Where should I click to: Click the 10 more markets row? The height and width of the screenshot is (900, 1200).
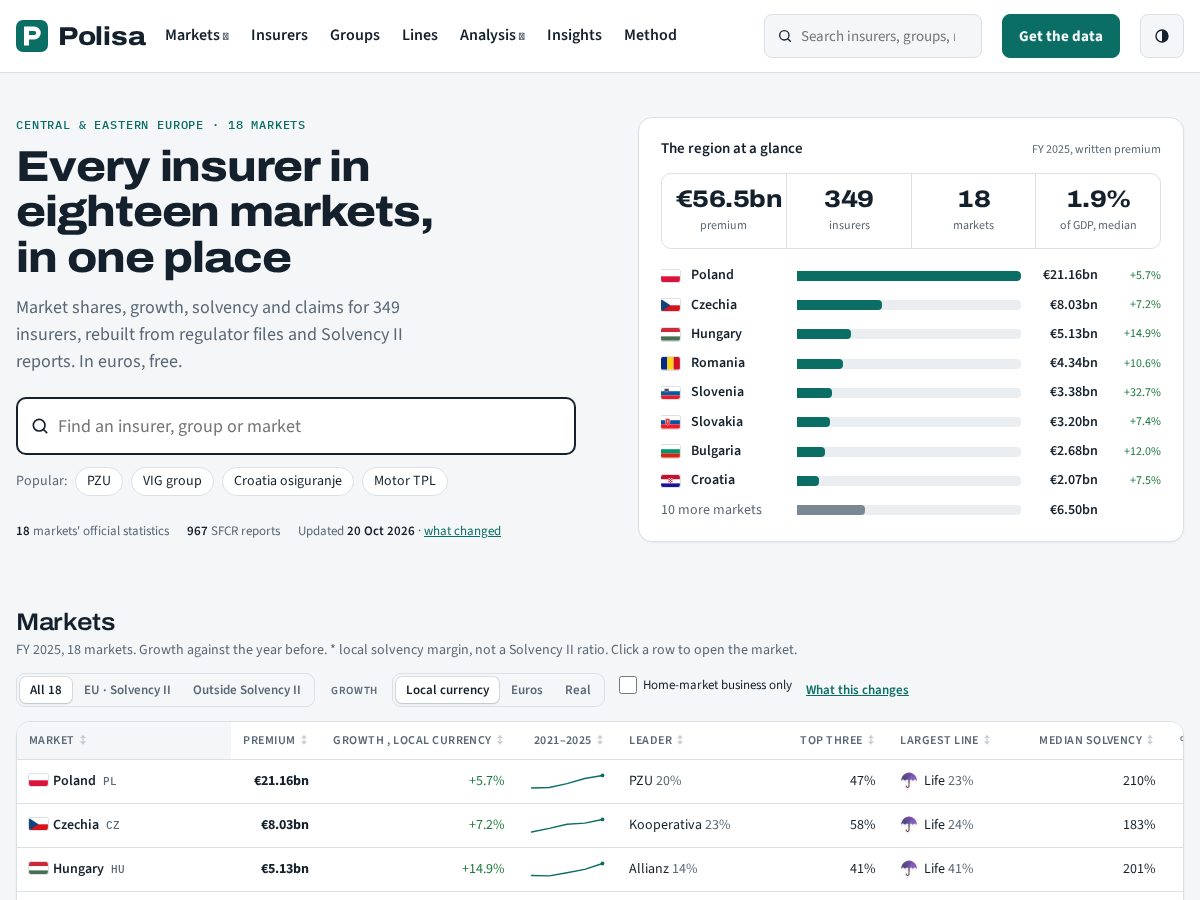(x=911, y=510)
